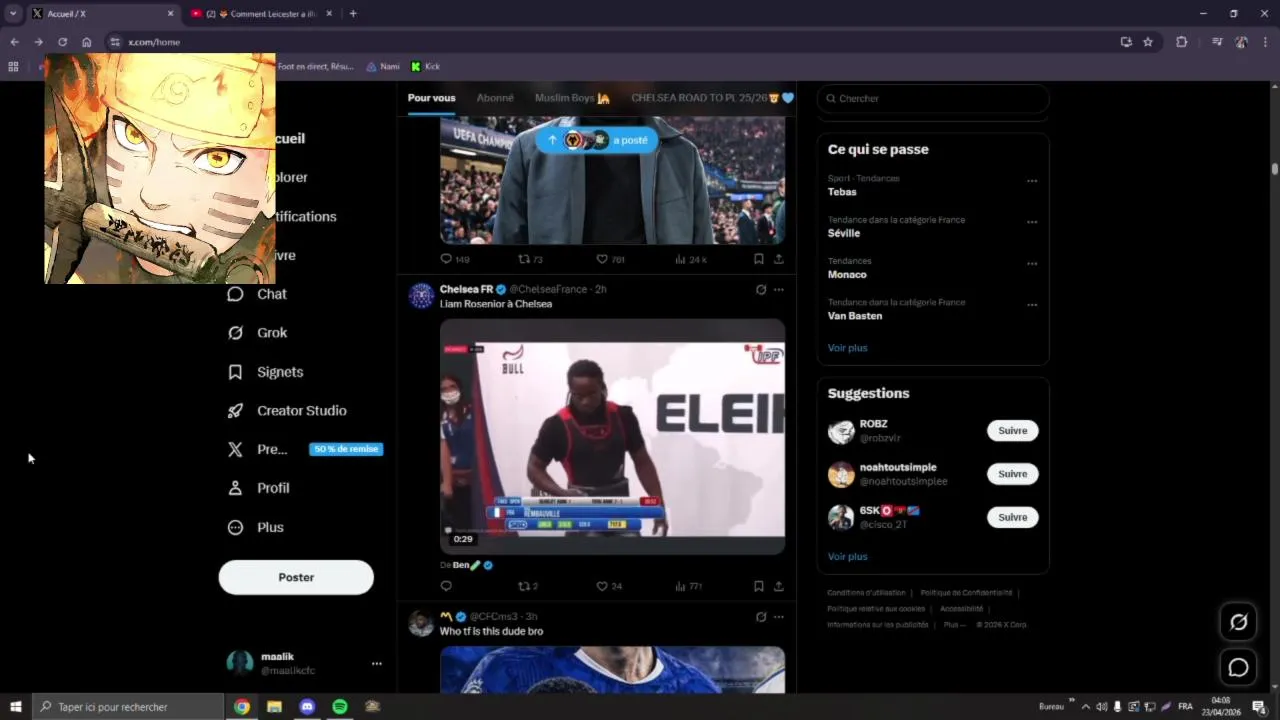Switch to the 'Comment Leicester' browser tab
Image resolution: width=1280 pixels, height=720 pixels.
point(260,14)
